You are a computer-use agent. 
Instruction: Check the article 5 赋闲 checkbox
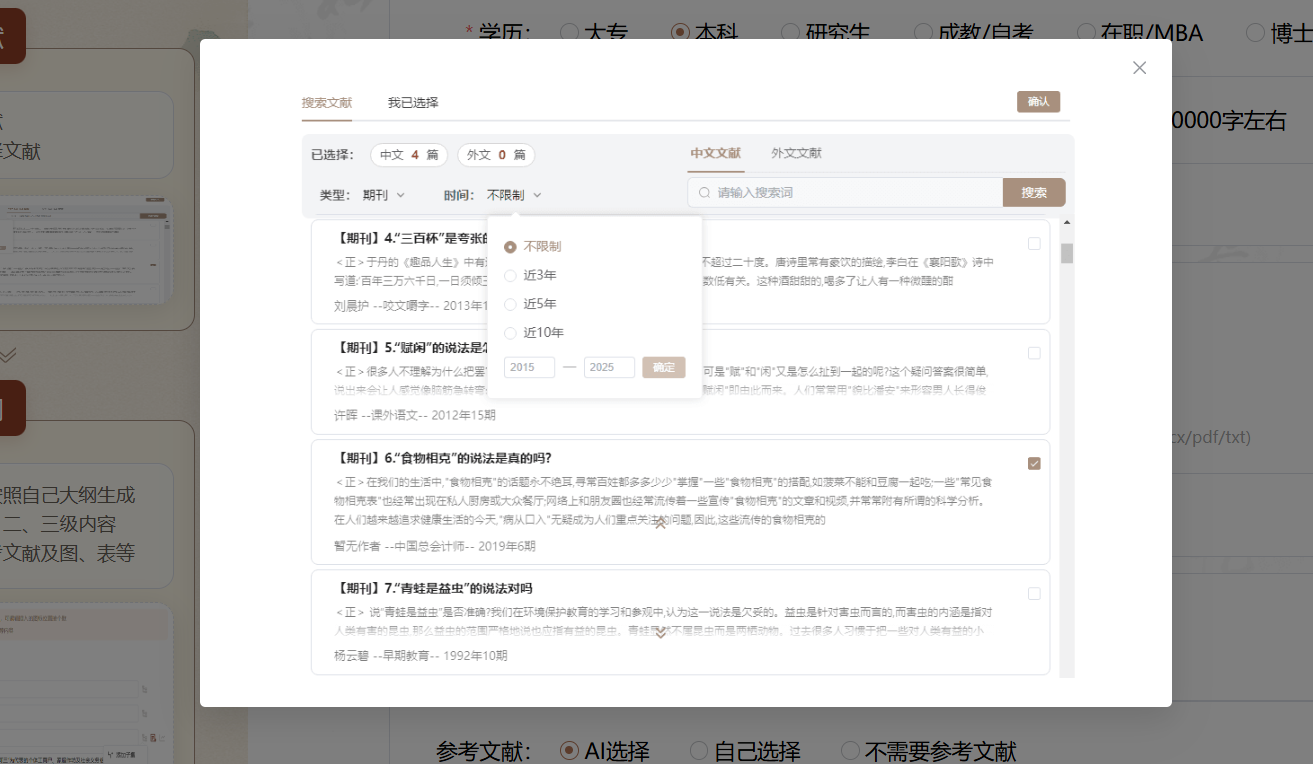point(1034,353)
